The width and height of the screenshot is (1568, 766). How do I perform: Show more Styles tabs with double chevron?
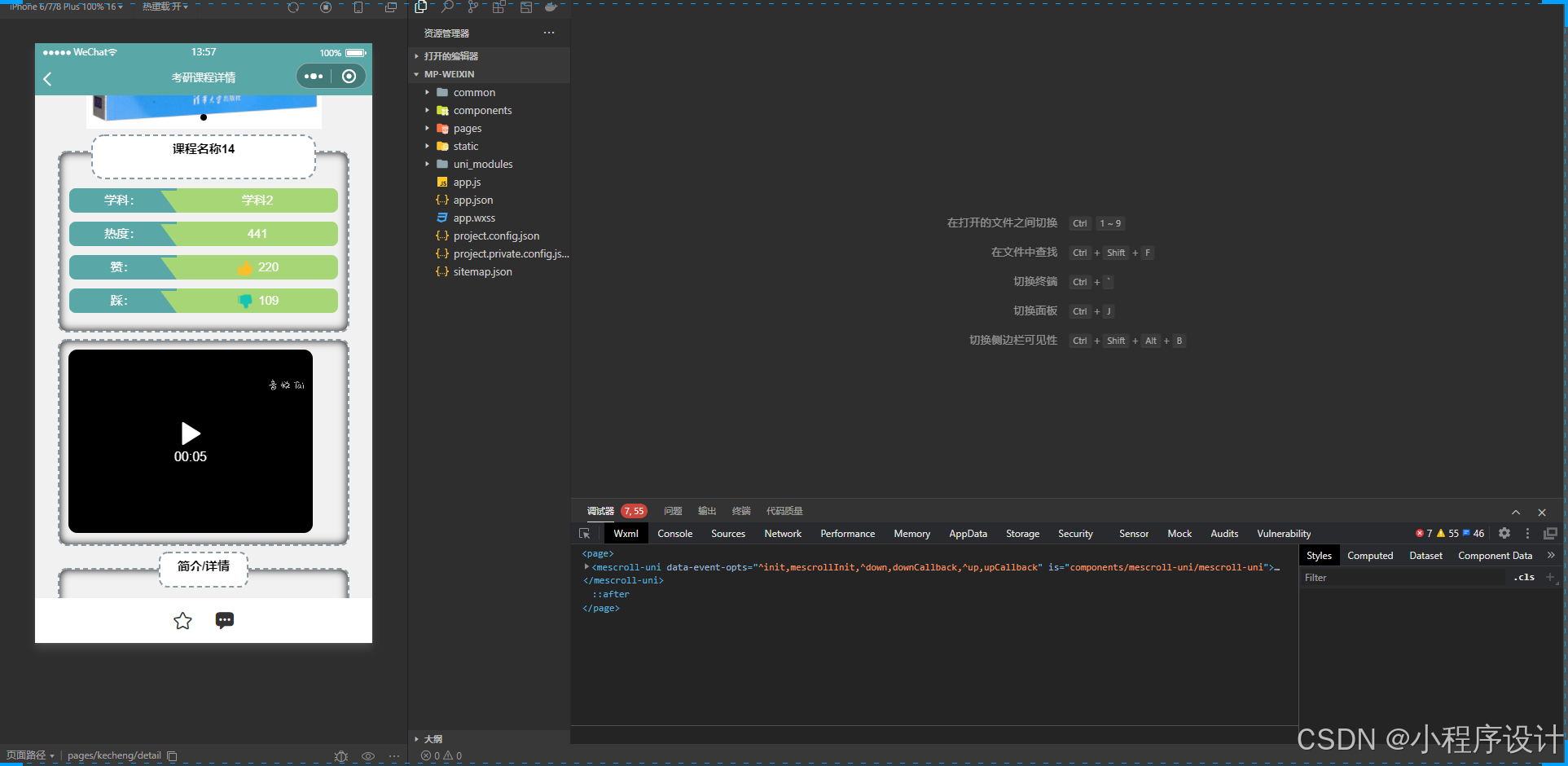(1551, 556)
